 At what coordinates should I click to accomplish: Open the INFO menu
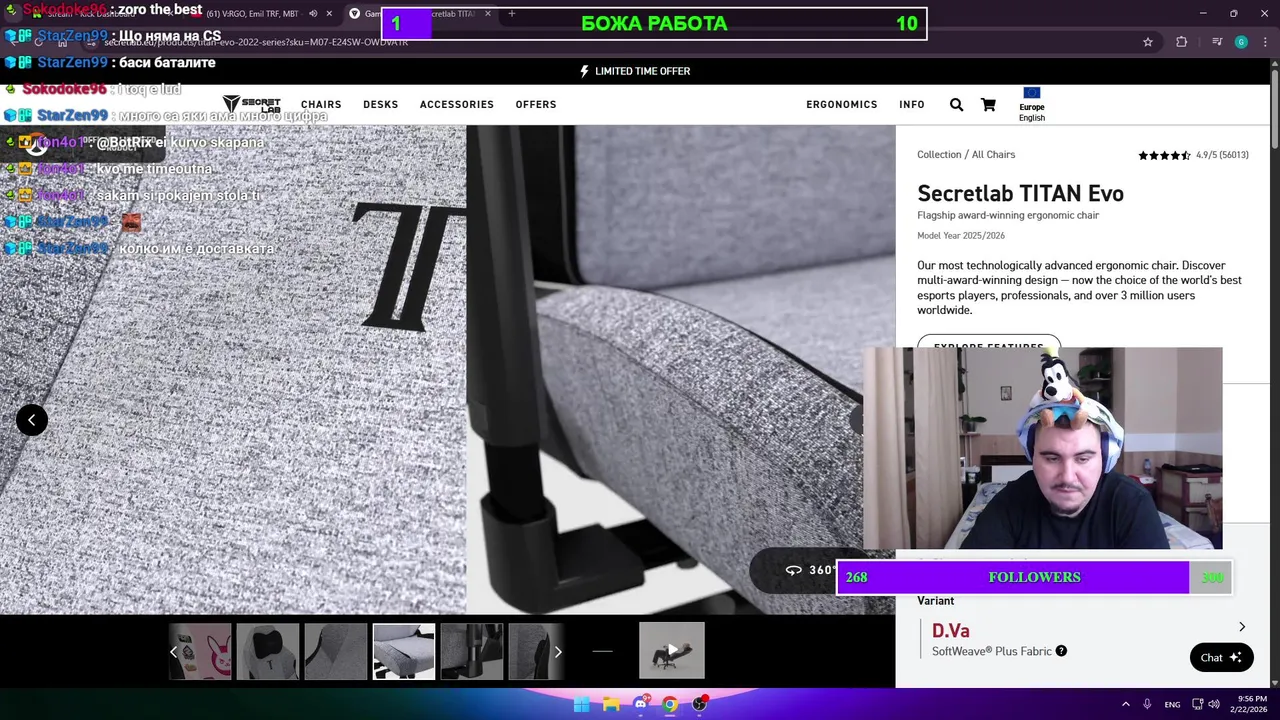pyautogui.click(x=912, y=104)
